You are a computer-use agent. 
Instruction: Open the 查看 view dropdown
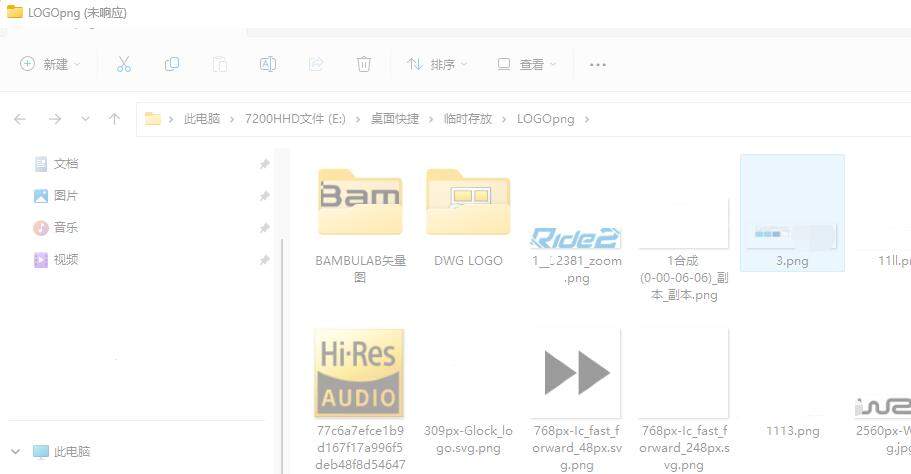[x=527, y=64]
